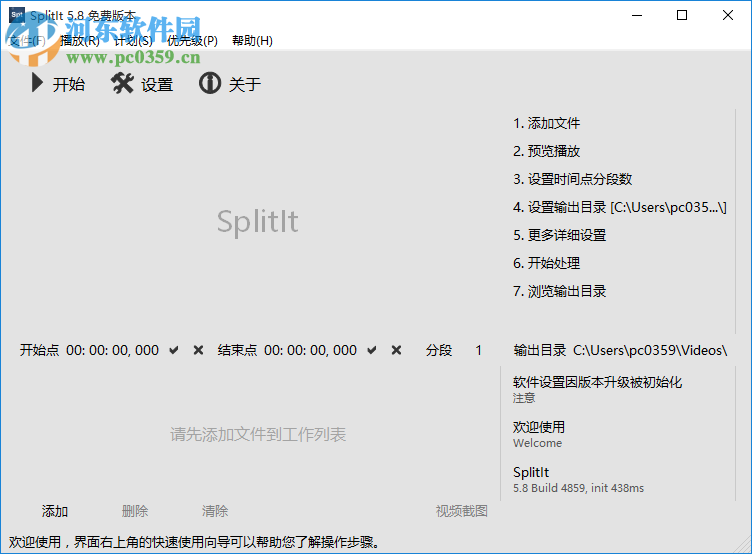The image size is (752, 554).
Task: Open the 优先级(P) menu
Action: tap(192, 41)
